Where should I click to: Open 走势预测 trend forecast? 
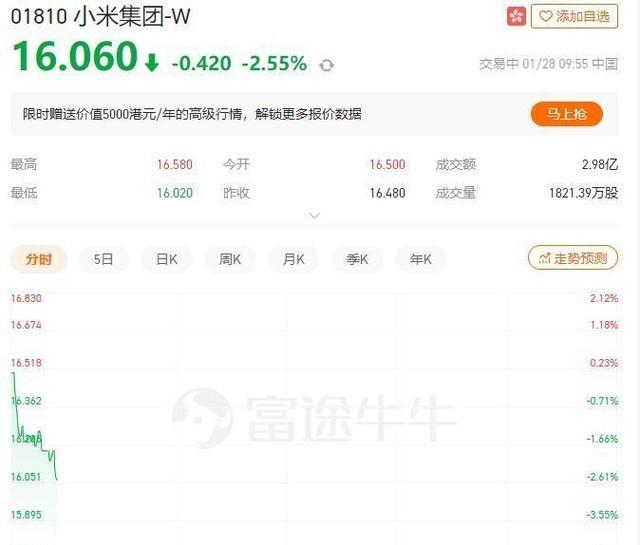click(x=573, y=258)
